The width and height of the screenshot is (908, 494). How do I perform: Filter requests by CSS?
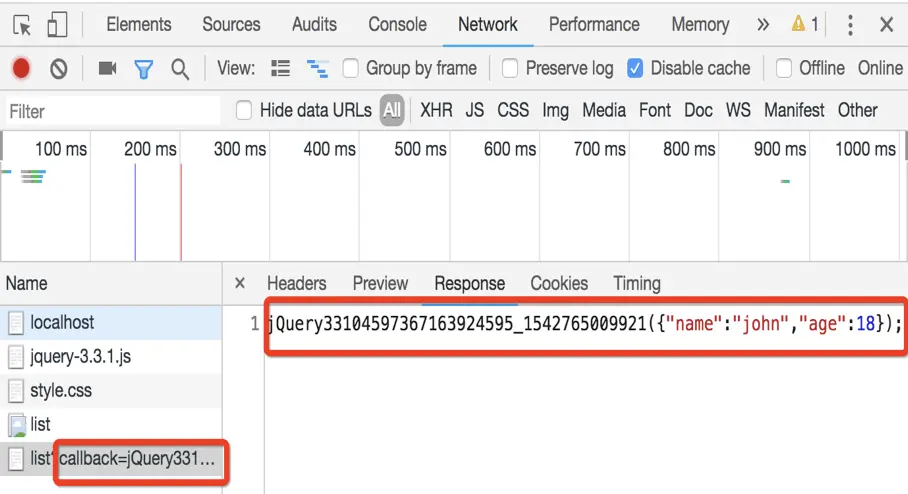coord(513,110)
